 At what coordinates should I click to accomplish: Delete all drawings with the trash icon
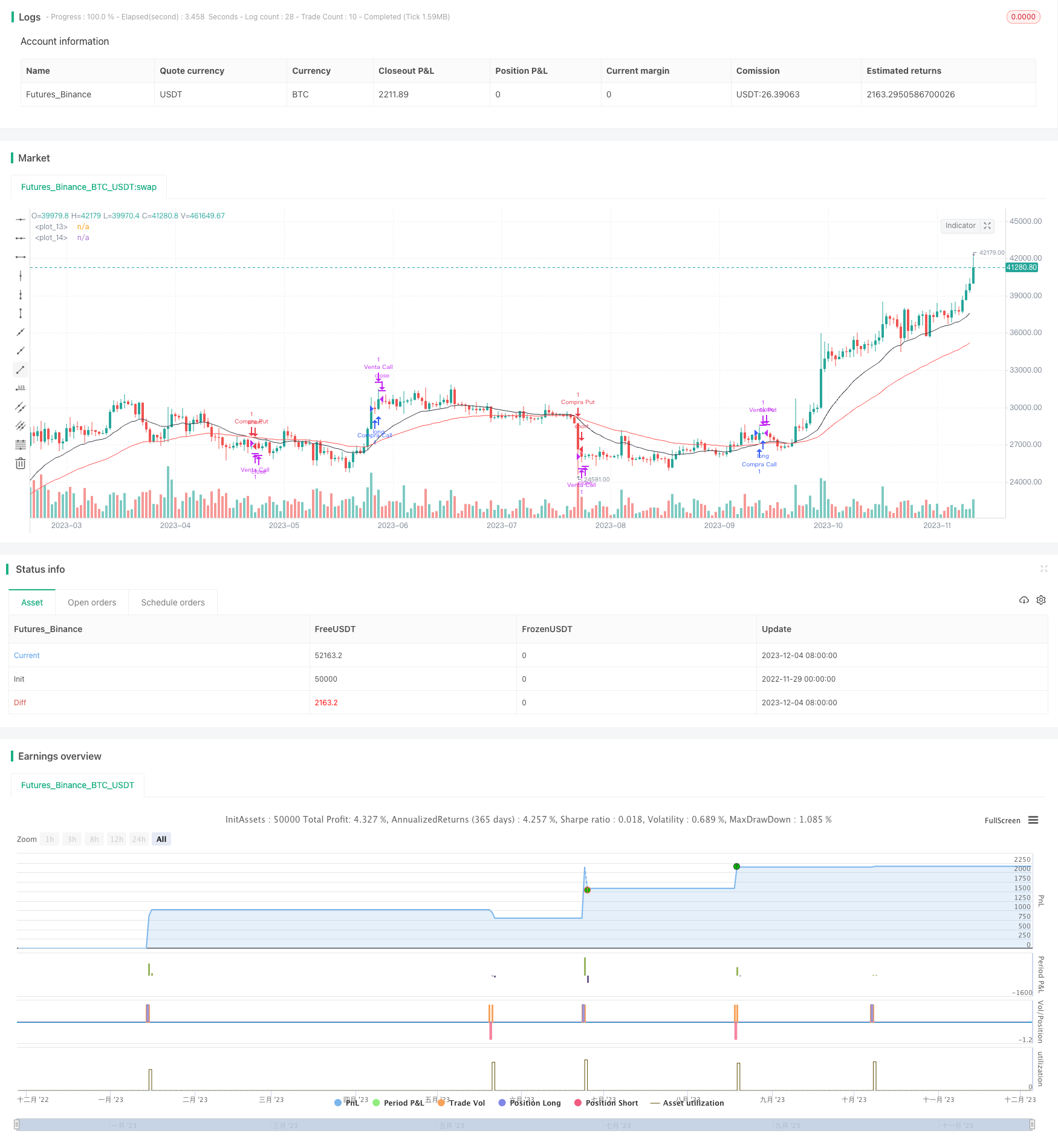(x=21, y=463)
